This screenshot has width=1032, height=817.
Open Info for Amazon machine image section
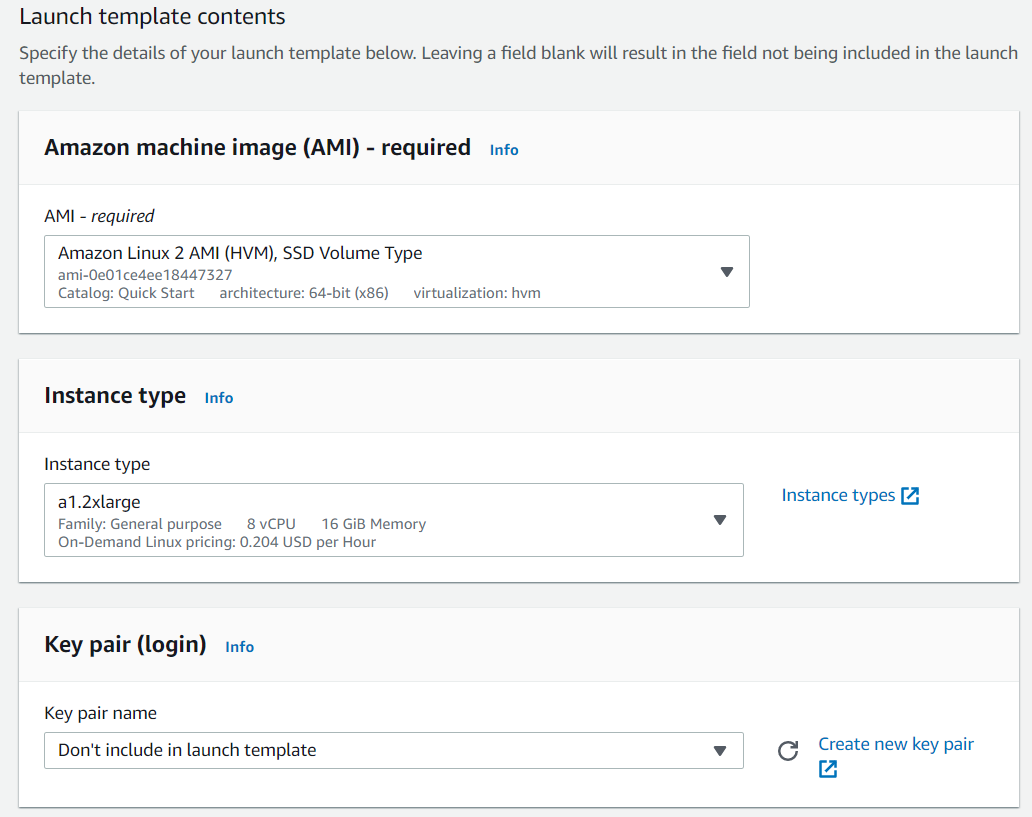click(504, 150)
